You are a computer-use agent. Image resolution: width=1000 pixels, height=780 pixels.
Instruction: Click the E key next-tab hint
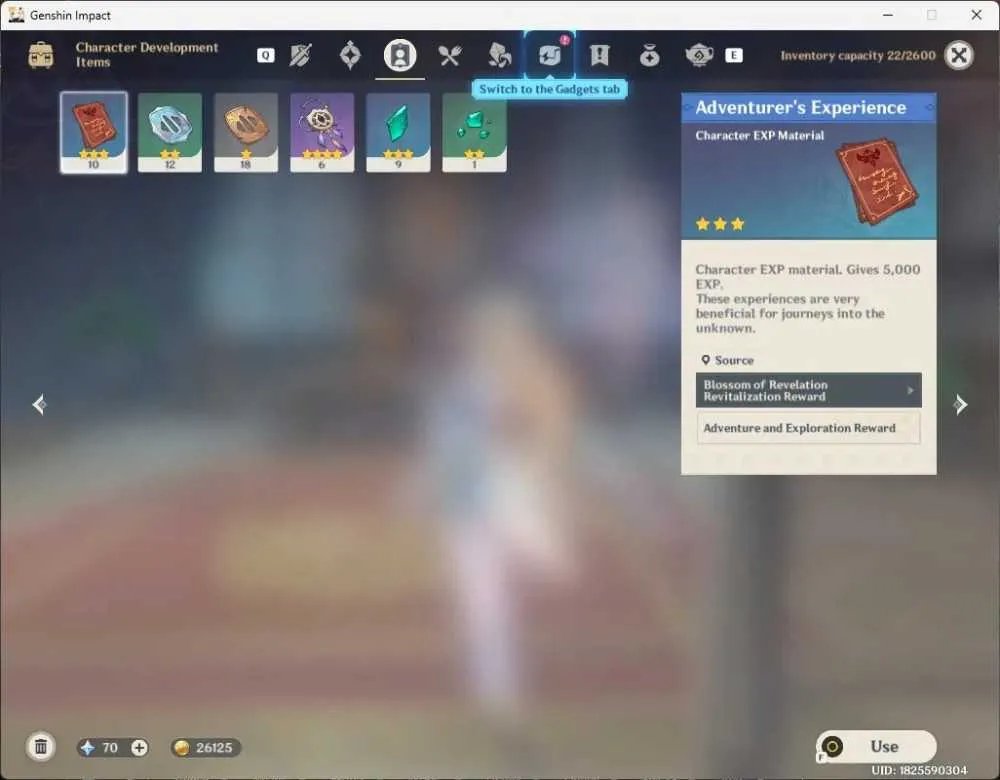[x=733, y=55]
